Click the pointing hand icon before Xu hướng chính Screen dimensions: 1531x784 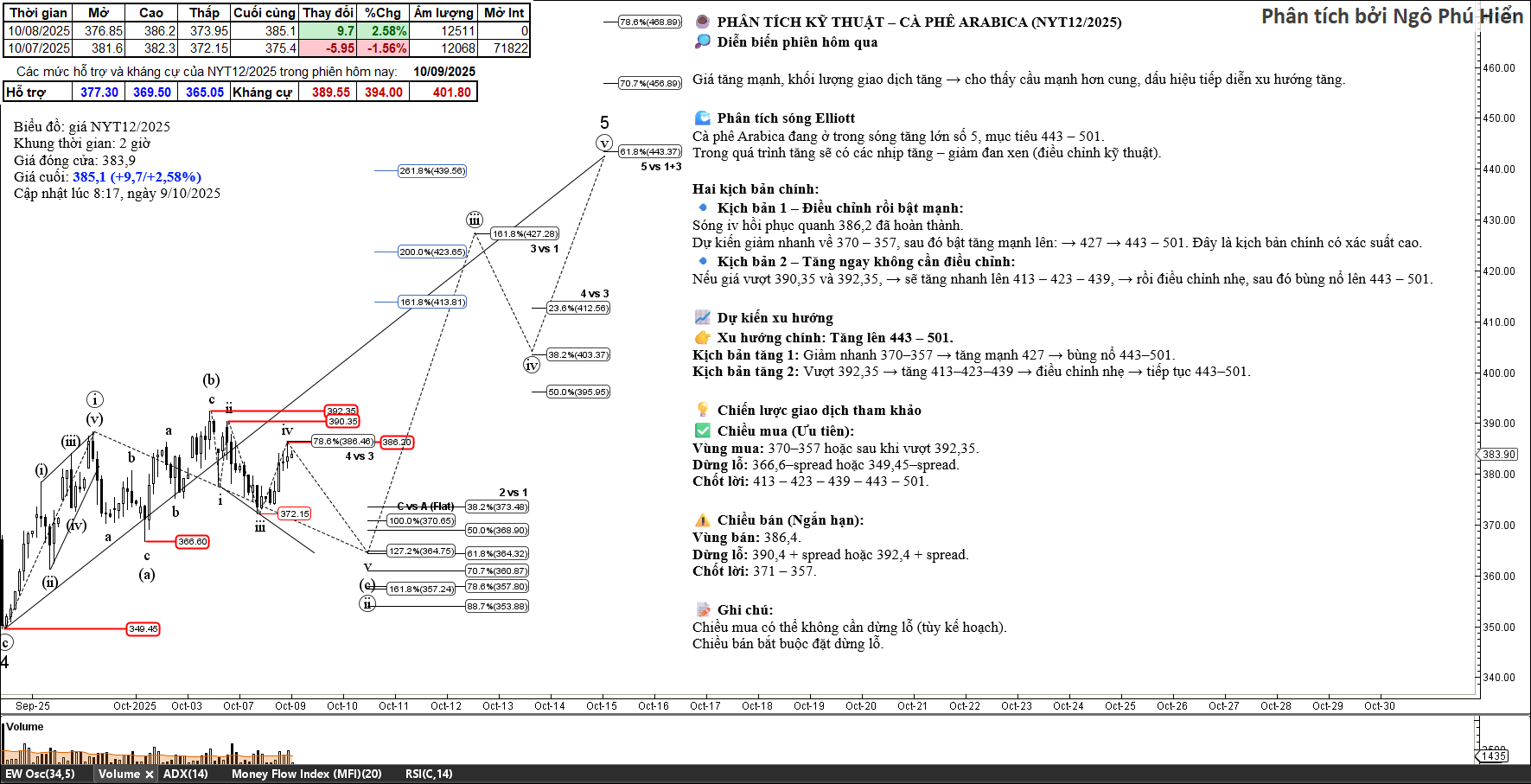click(702, 338)
